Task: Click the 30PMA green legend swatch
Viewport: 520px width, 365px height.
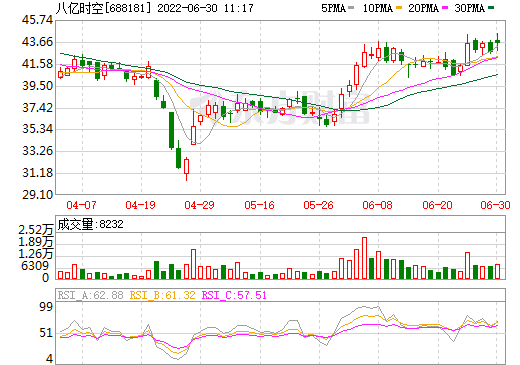Action: 491,7
